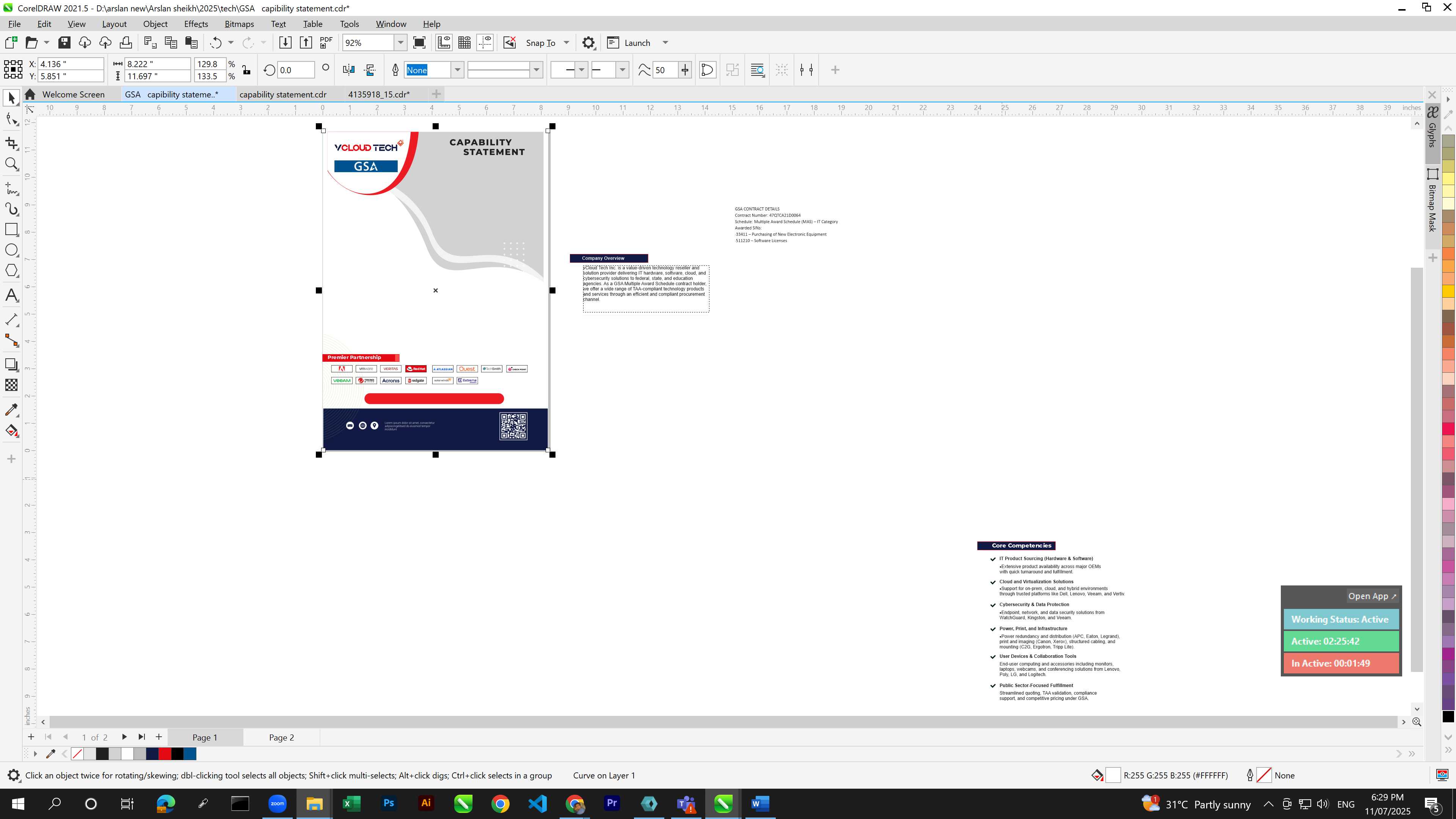The height and width of the screenshot is (819, 1456).
Task: Switch to capability statement.cdr tab
Action: click(x=282, y=94)
